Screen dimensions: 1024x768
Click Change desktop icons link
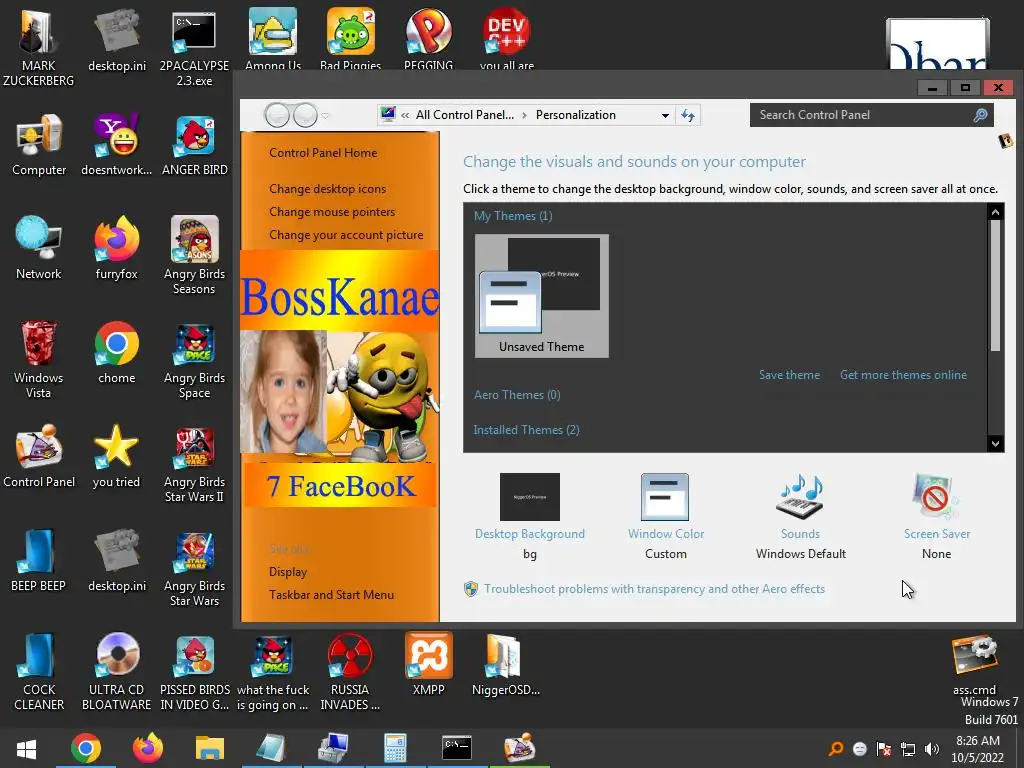tap(327, 189)
